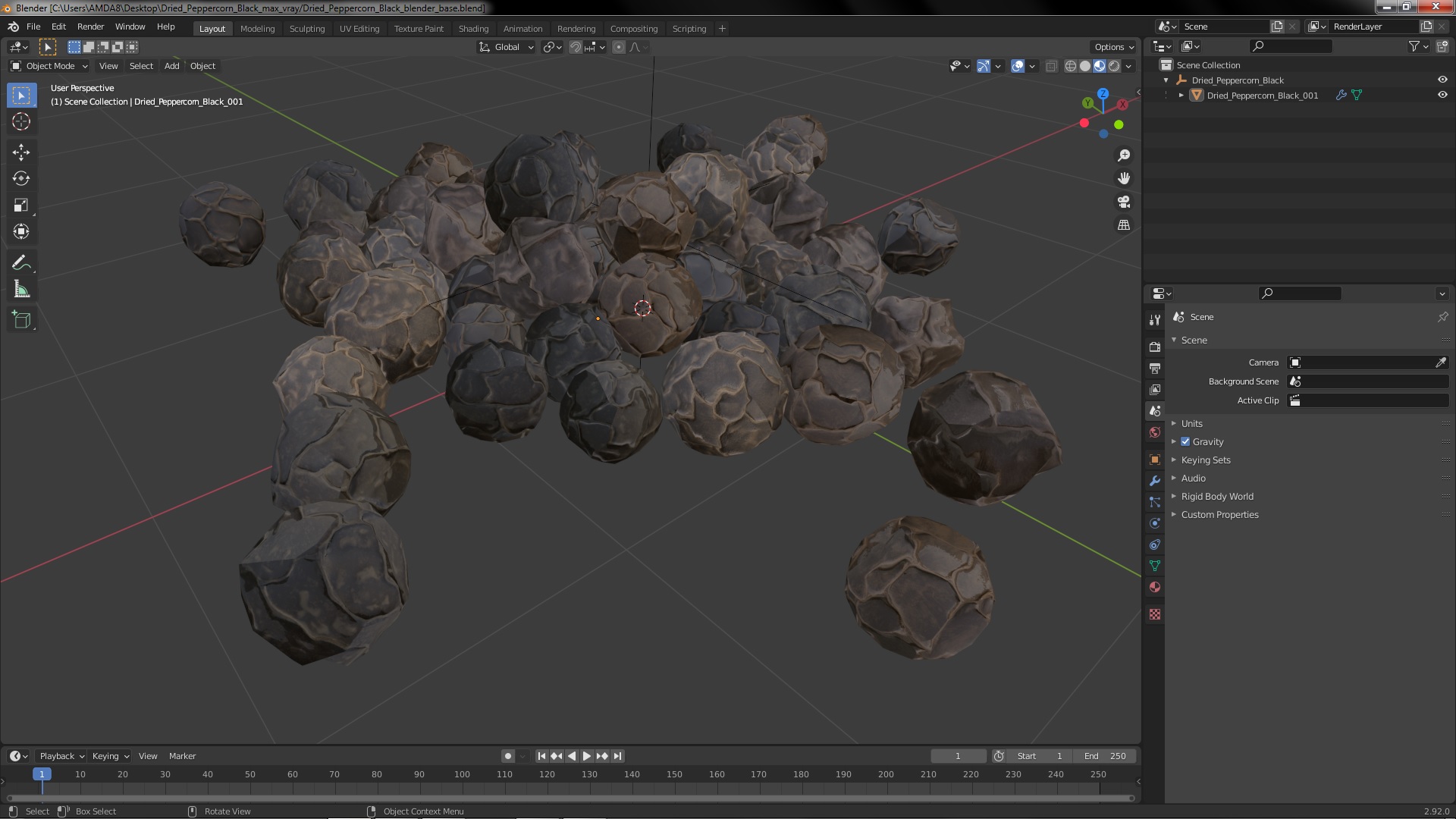Screen dimensions: 1456x819
Task: Enable auto keying record button
Action: (x=508, y=756)
